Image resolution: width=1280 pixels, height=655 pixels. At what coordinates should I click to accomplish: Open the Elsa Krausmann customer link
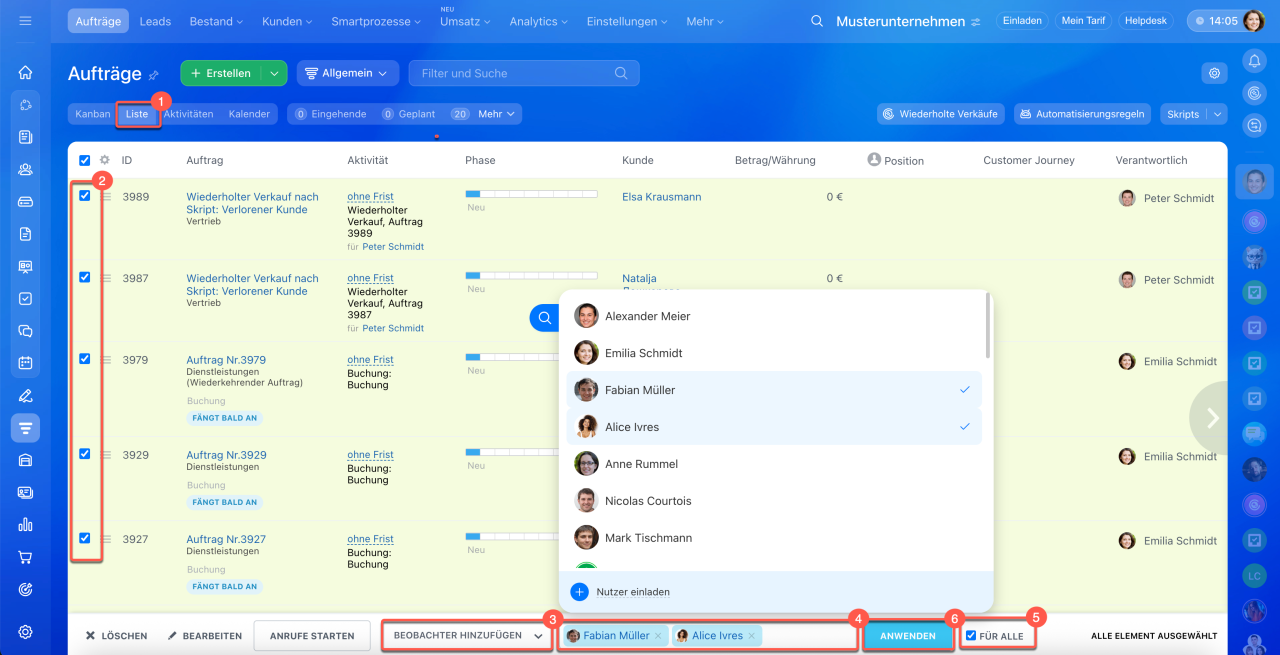[661, 197]
